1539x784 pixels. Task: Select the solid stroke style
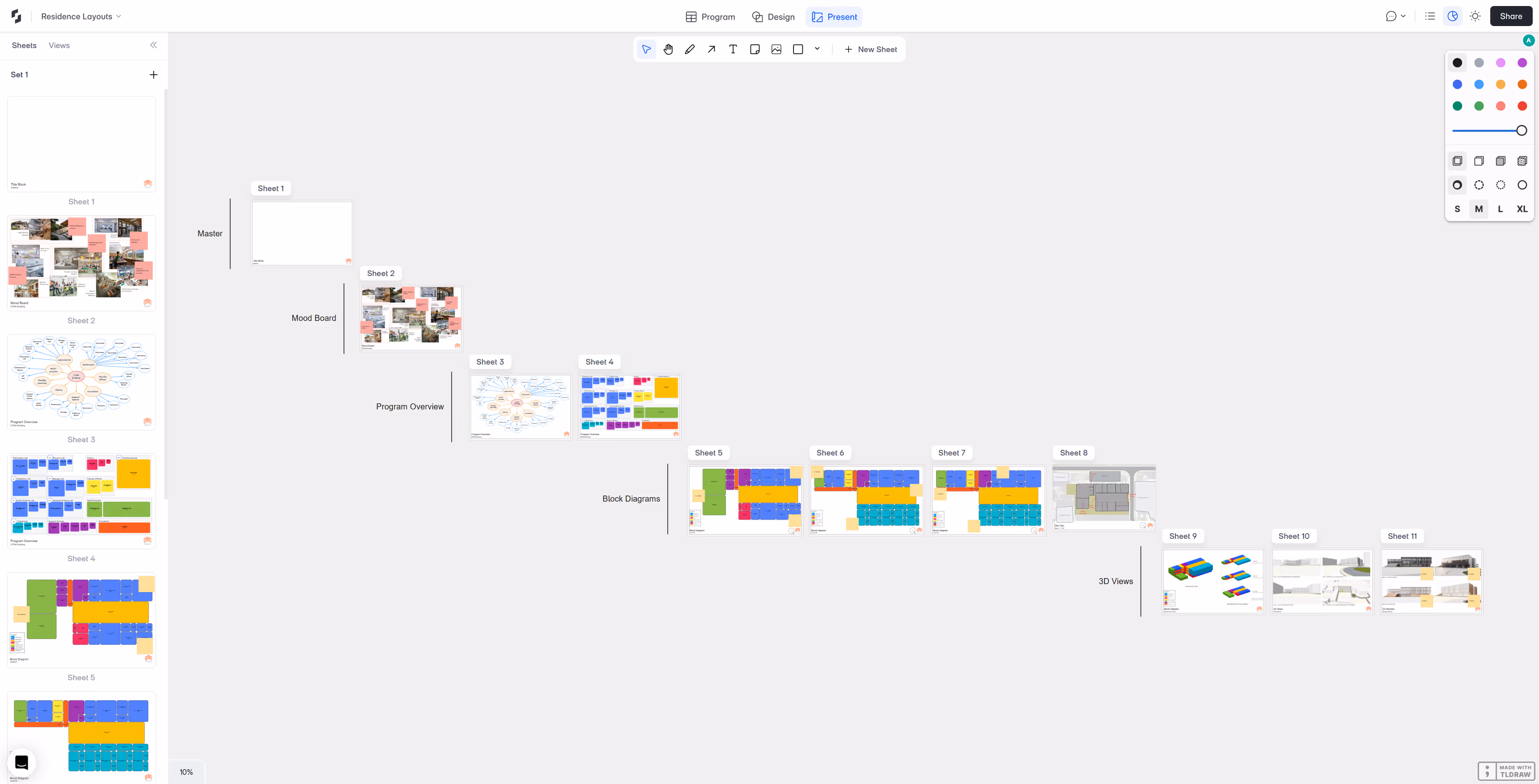click(1522, 185)
